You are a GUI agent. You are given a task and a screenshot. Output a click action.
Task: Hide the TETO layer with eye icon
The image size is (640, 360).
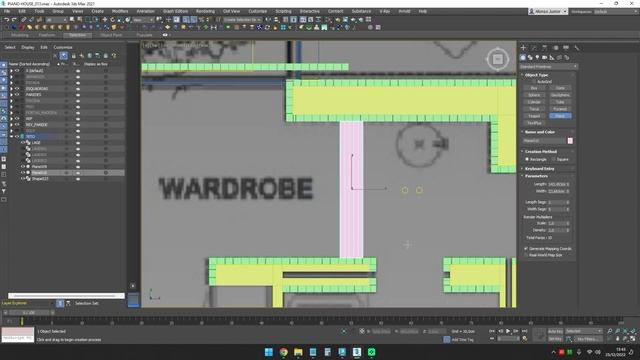17,137
